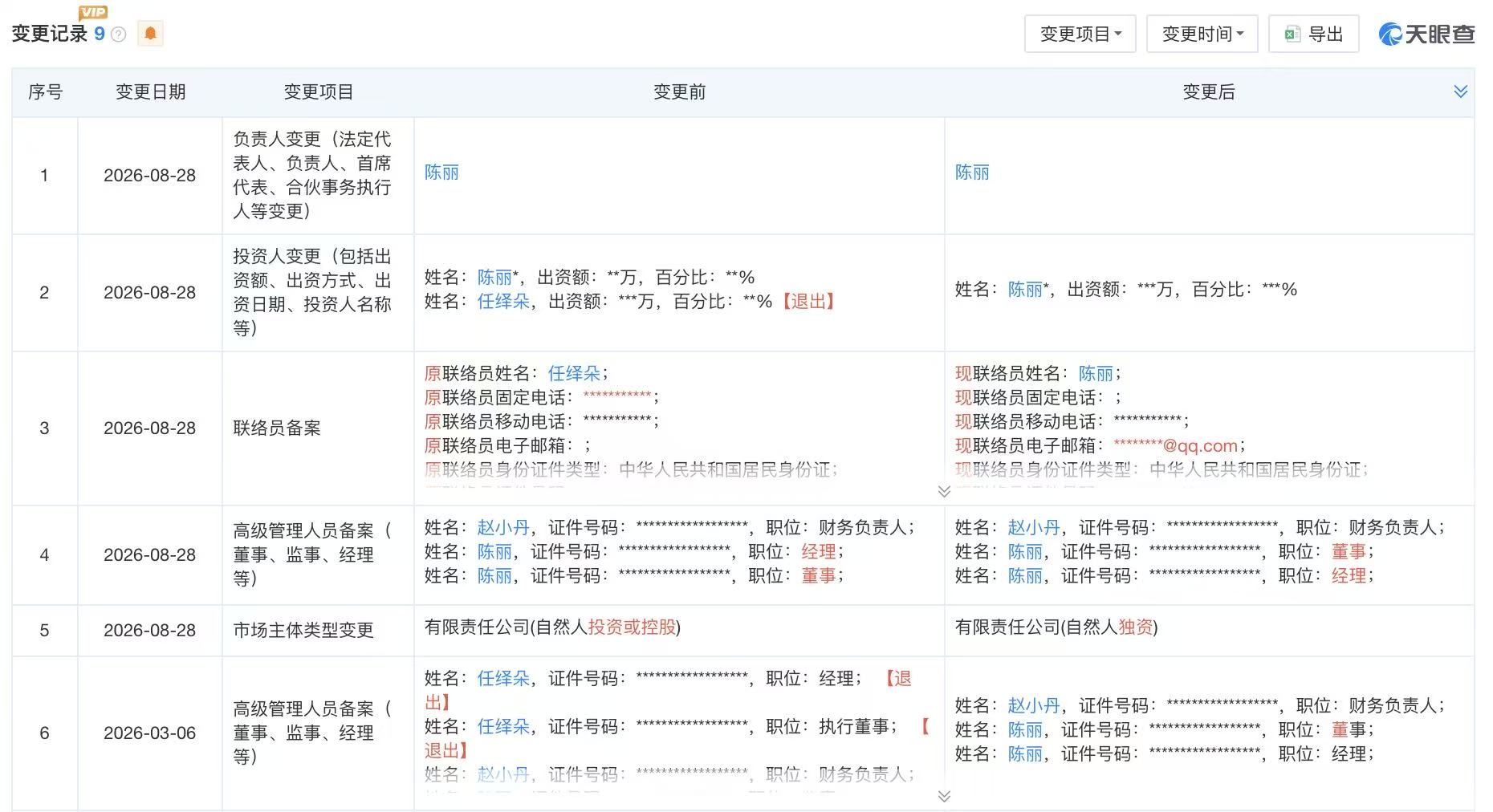Expand row 3 联络员备案 details chevron
The width and height of the screenshot is (1493, 812).
tap(944, 491)
